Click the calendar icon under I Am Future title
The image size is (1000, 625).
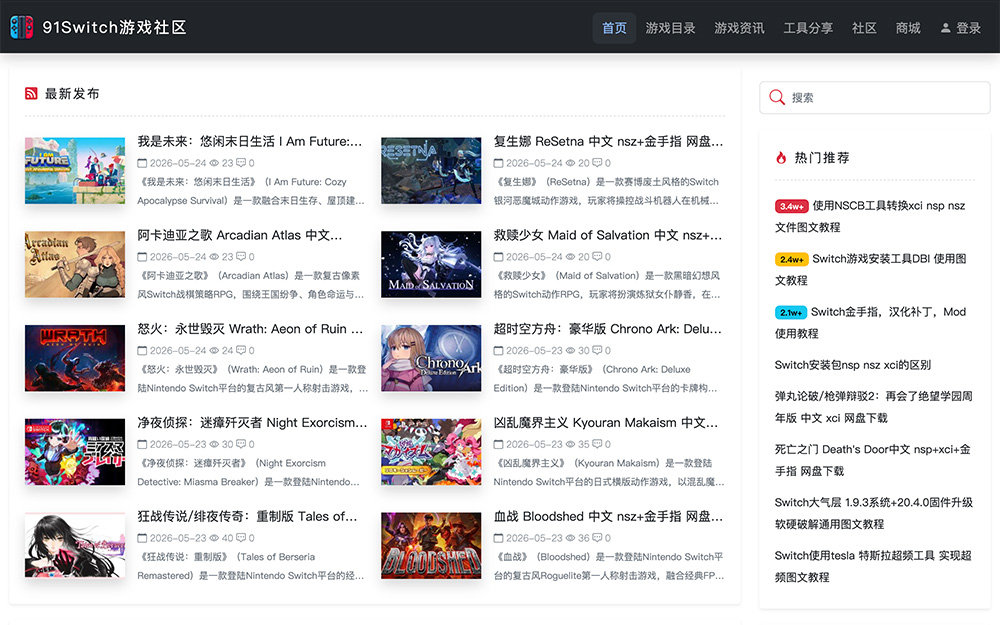coord(142,163)
